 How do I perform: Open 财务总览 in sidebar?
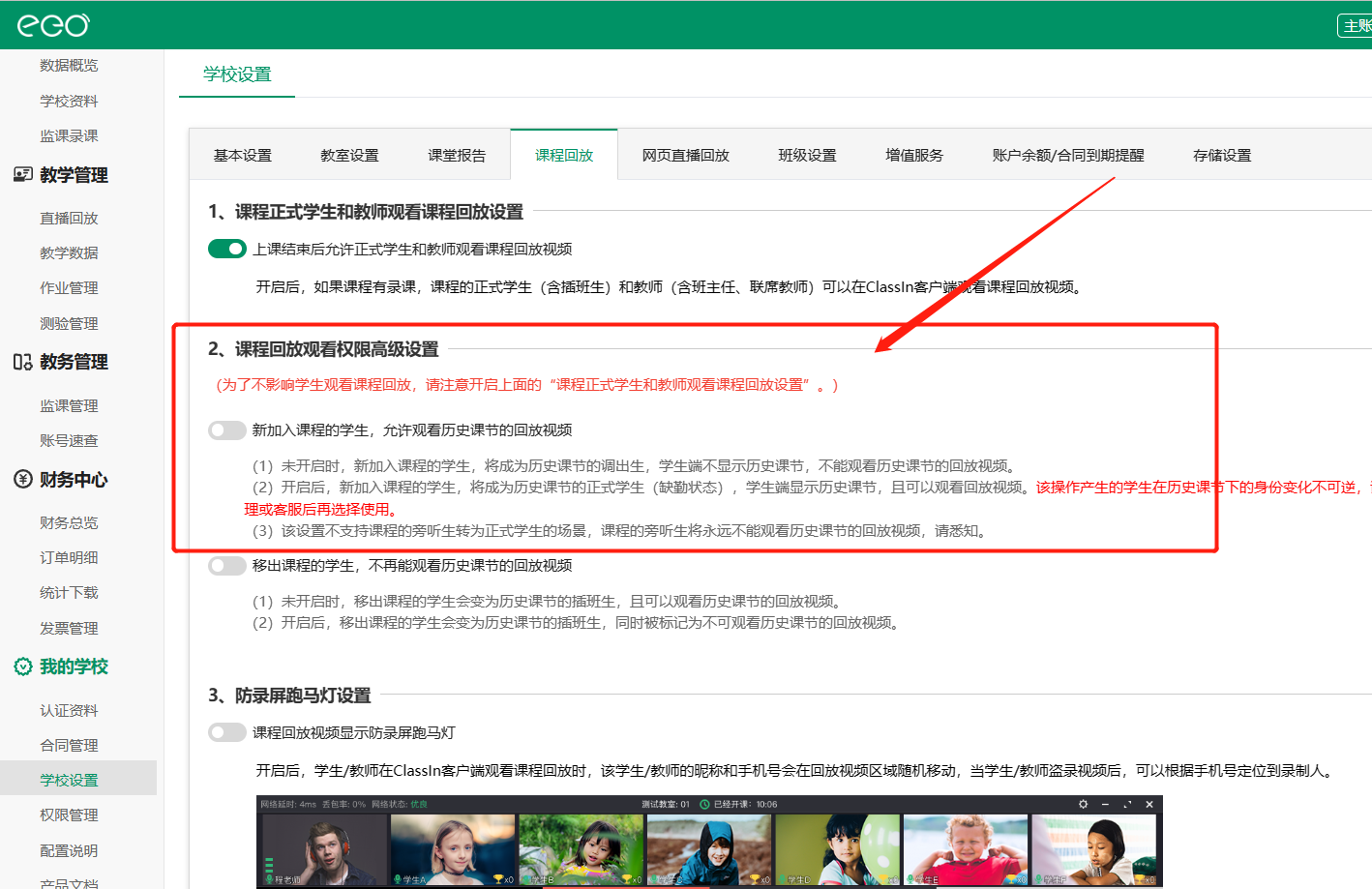coord(69,522)
